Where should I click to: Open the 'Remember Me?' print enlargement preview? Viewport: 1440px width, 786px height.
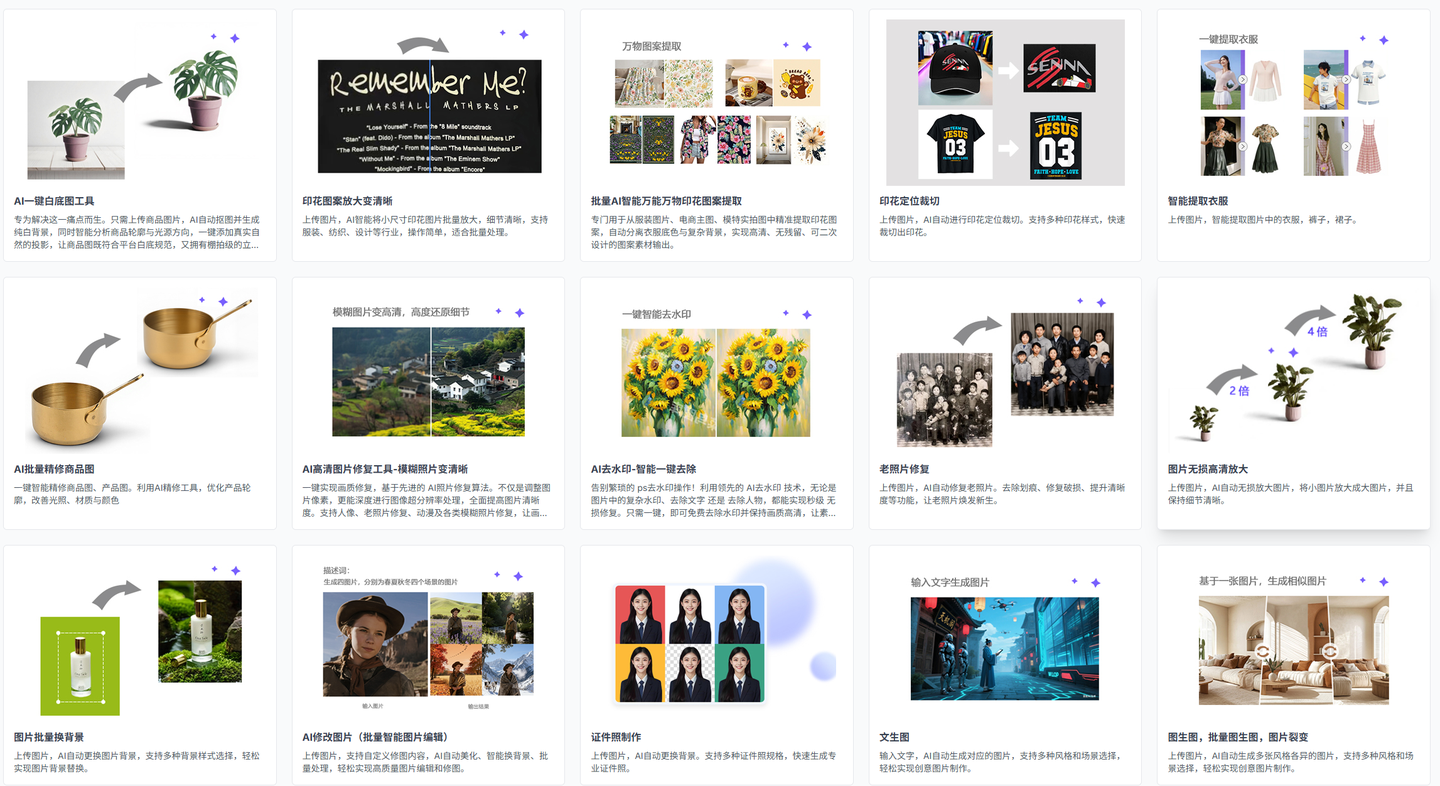click(429, 103)
